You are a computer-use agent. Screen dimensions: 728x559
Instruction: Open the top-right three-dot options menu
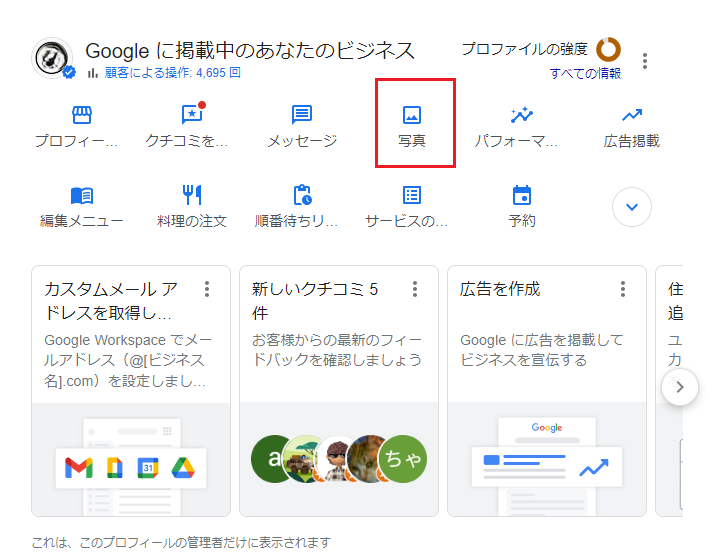pos(645,61)
